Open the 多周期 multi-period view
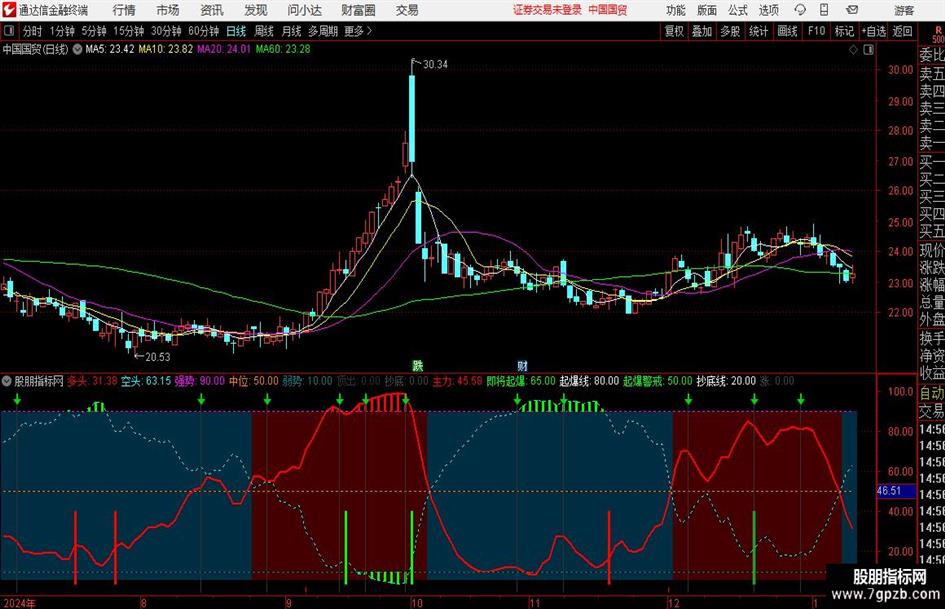 click(x=323, y=31)
